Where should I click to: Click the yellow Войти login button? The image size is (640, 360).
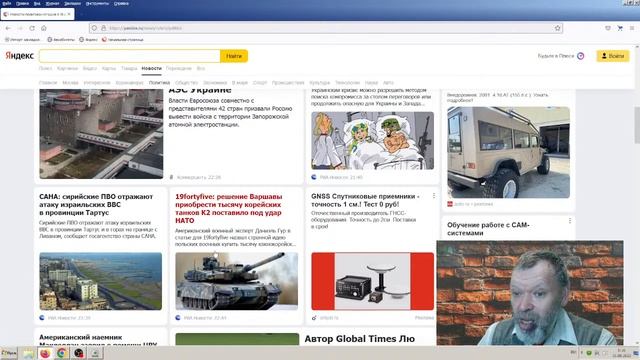click(613, 56)
